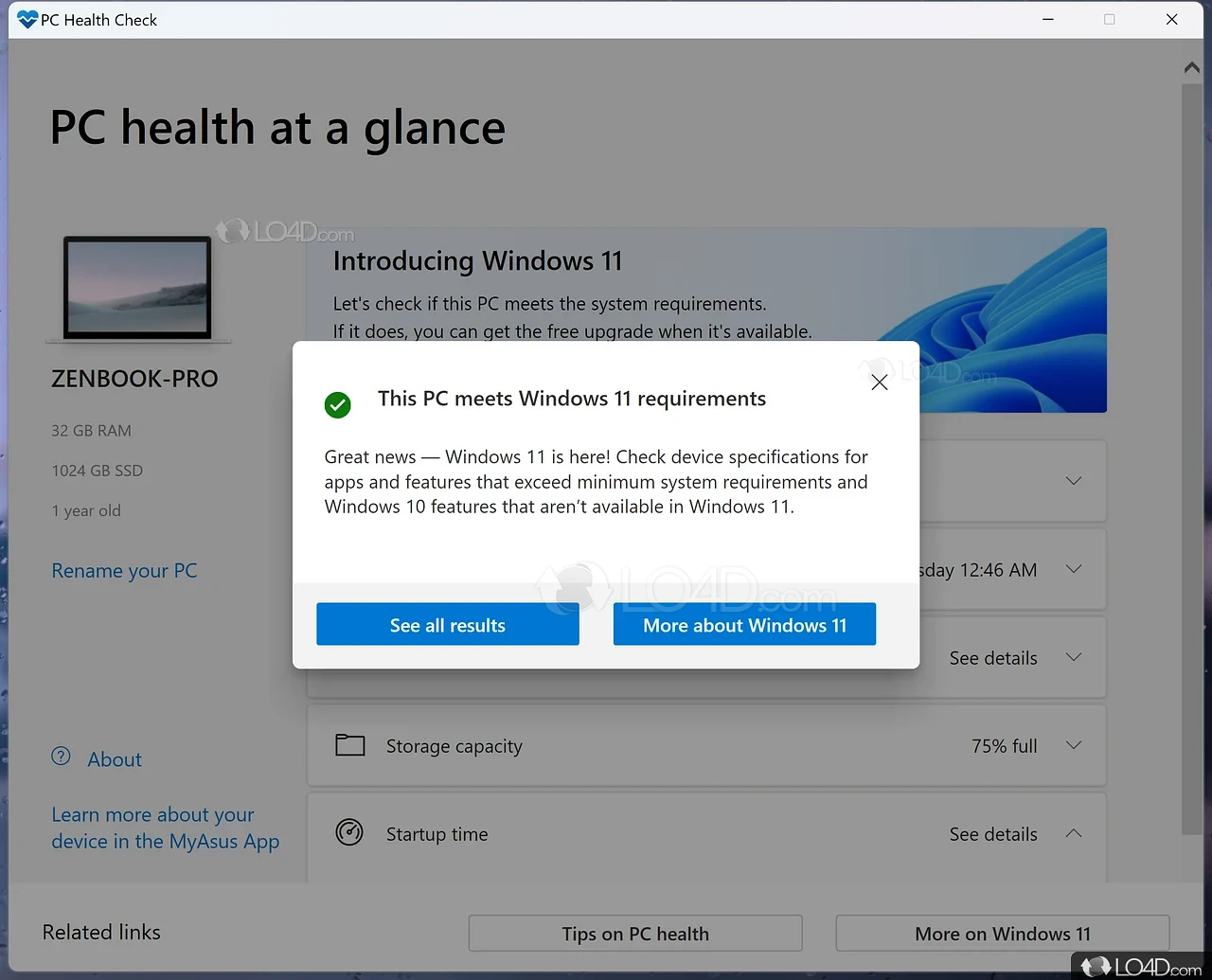Image resolution: width=1212 pixels, height=980 pixels.
Task: Expand the topmost collapsed card chevron
Action: point(1074,481)
